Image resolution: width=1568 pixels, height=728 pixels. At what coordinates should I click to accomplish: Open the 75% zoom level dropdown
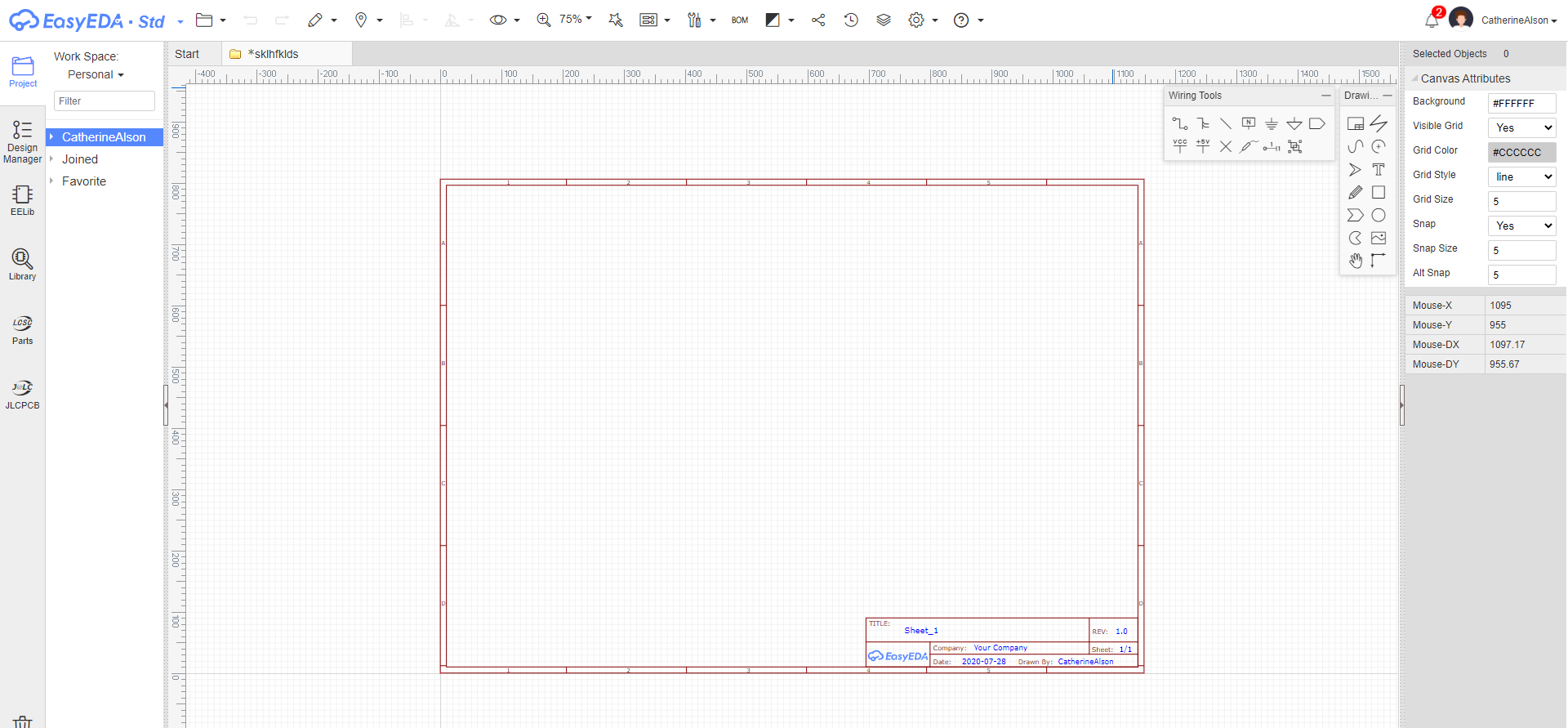(576, 19)
